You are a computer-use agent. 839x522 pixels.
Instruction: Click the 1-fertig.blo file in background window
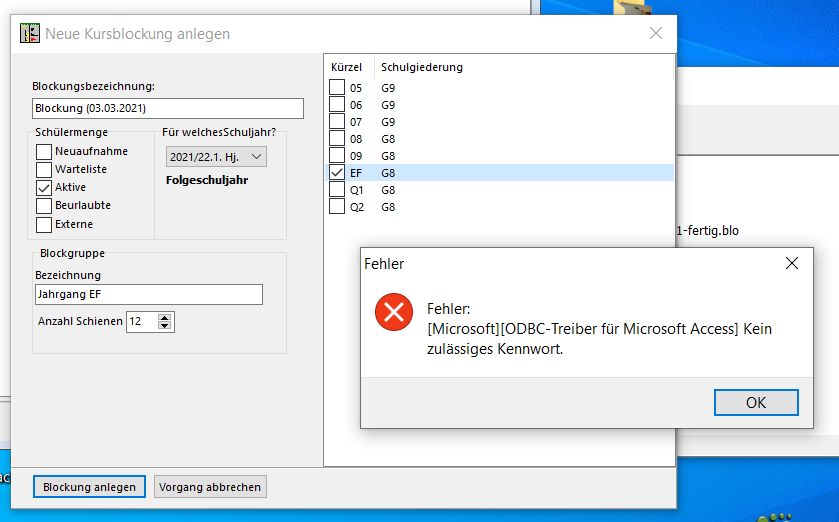click(x=707, y=231)
